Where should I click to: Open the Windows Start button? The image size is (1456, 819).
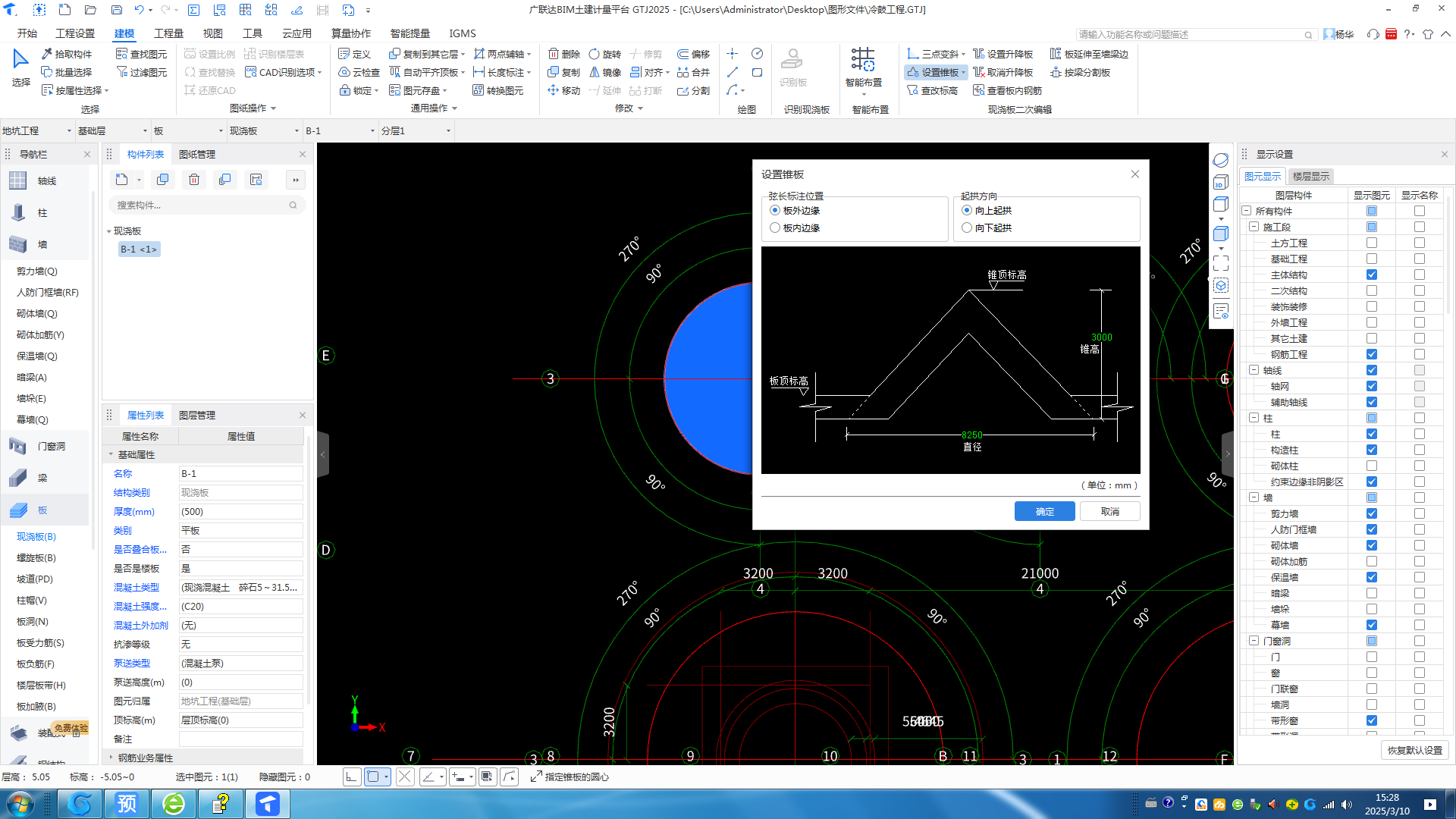tap(20, 804)
